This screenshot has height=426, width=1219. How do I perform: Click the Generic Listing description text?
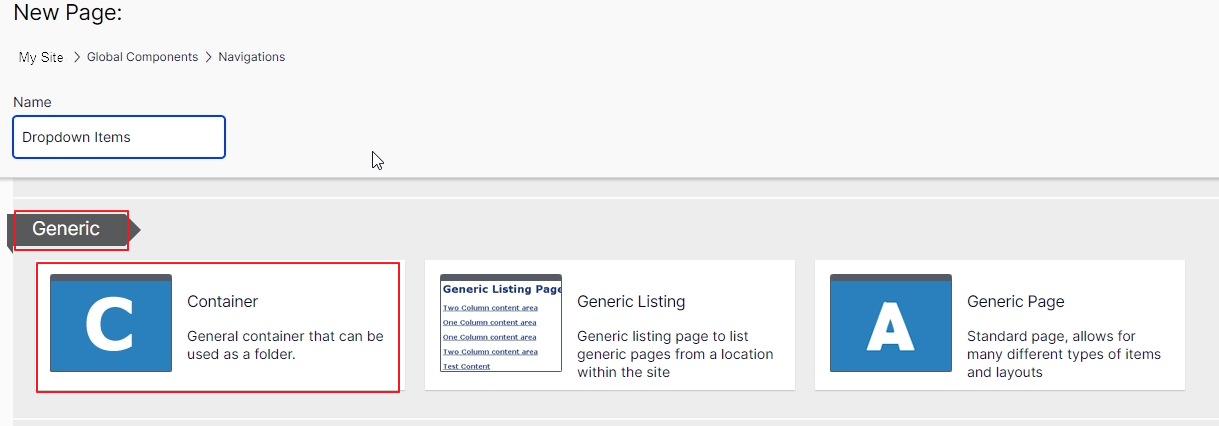[x=675, y=354]
